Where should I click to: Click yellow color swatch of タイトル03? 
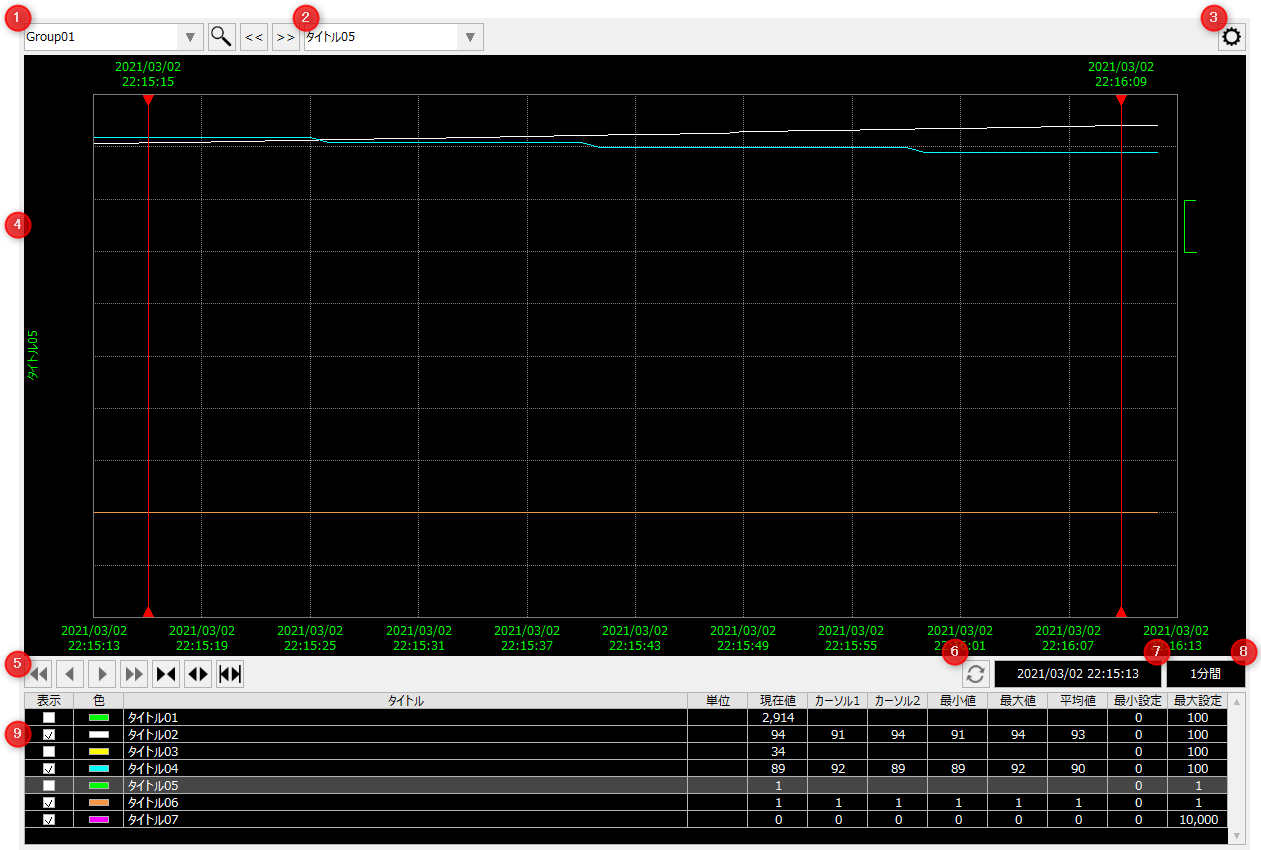99,752
